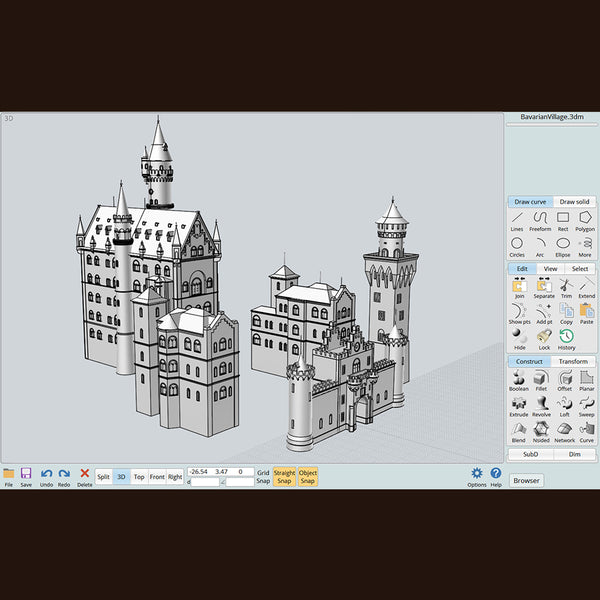600x600 pixels.
Task: Use the Trim edit tool
Action: (x=564, y=289)
